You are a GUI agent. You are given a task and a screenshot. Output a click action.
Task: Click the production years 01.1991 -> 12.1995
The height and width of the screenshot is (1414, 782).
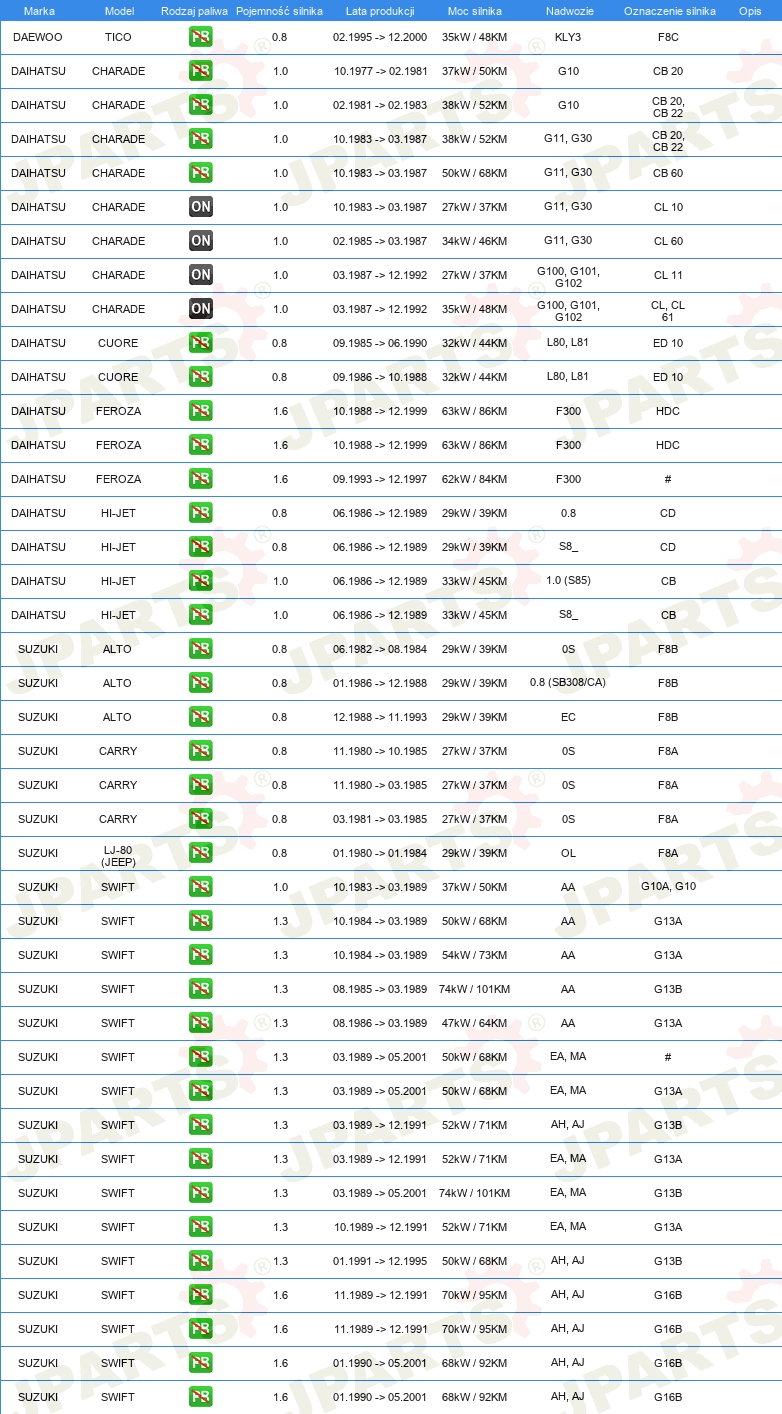pyautogui.click(x=380, y=1261)
